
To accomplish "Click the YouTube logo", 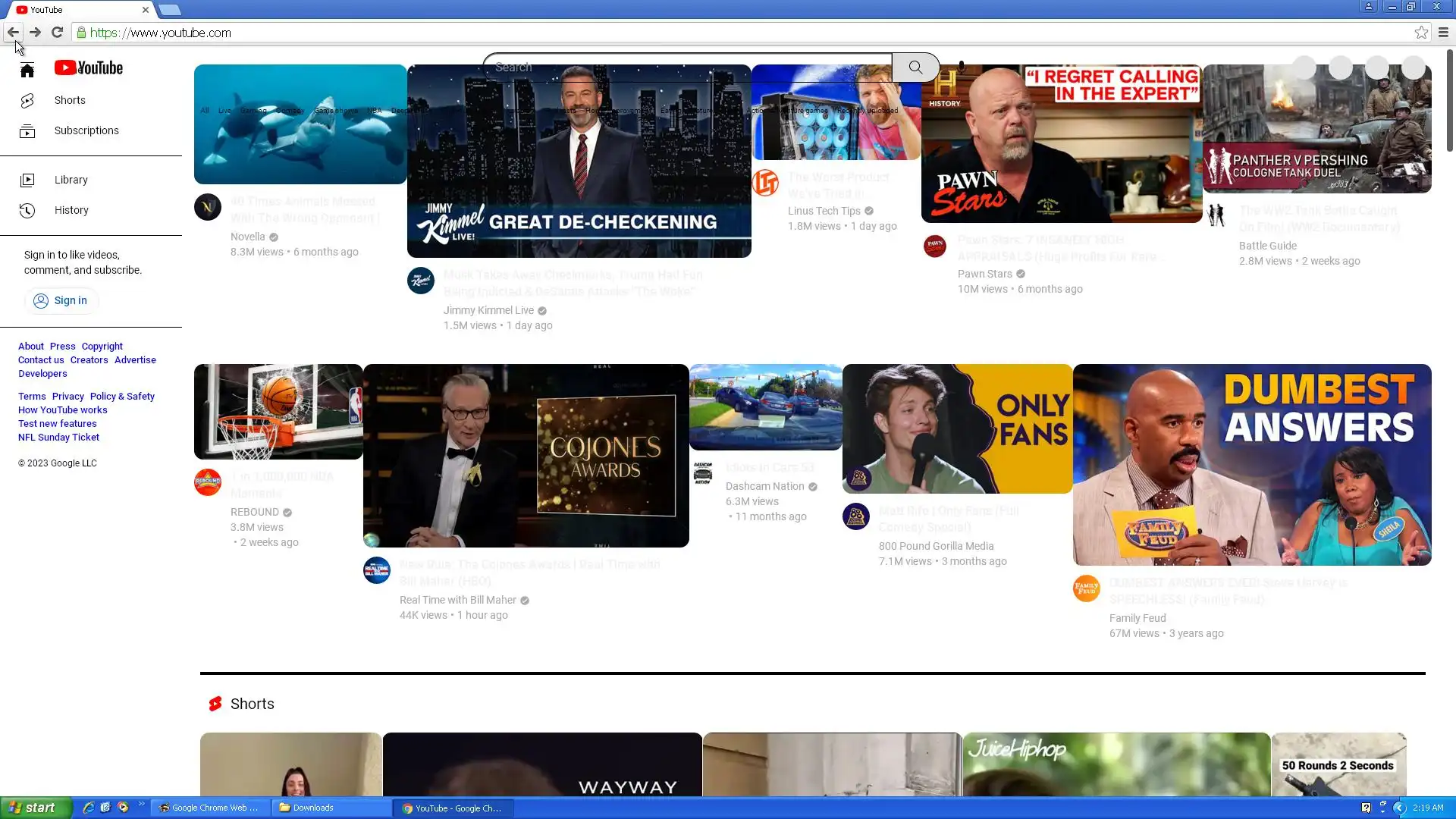I will 89,68.
